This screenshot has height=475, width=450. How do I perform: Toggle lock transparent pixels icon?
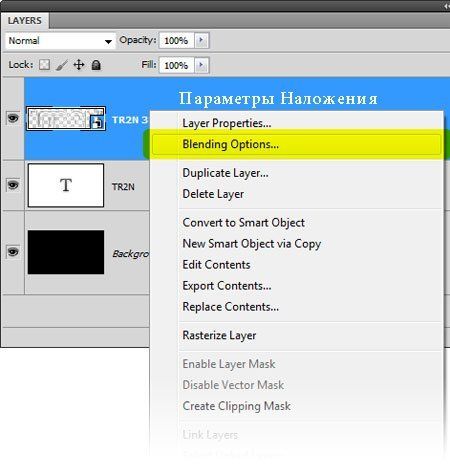coord(44,65)
